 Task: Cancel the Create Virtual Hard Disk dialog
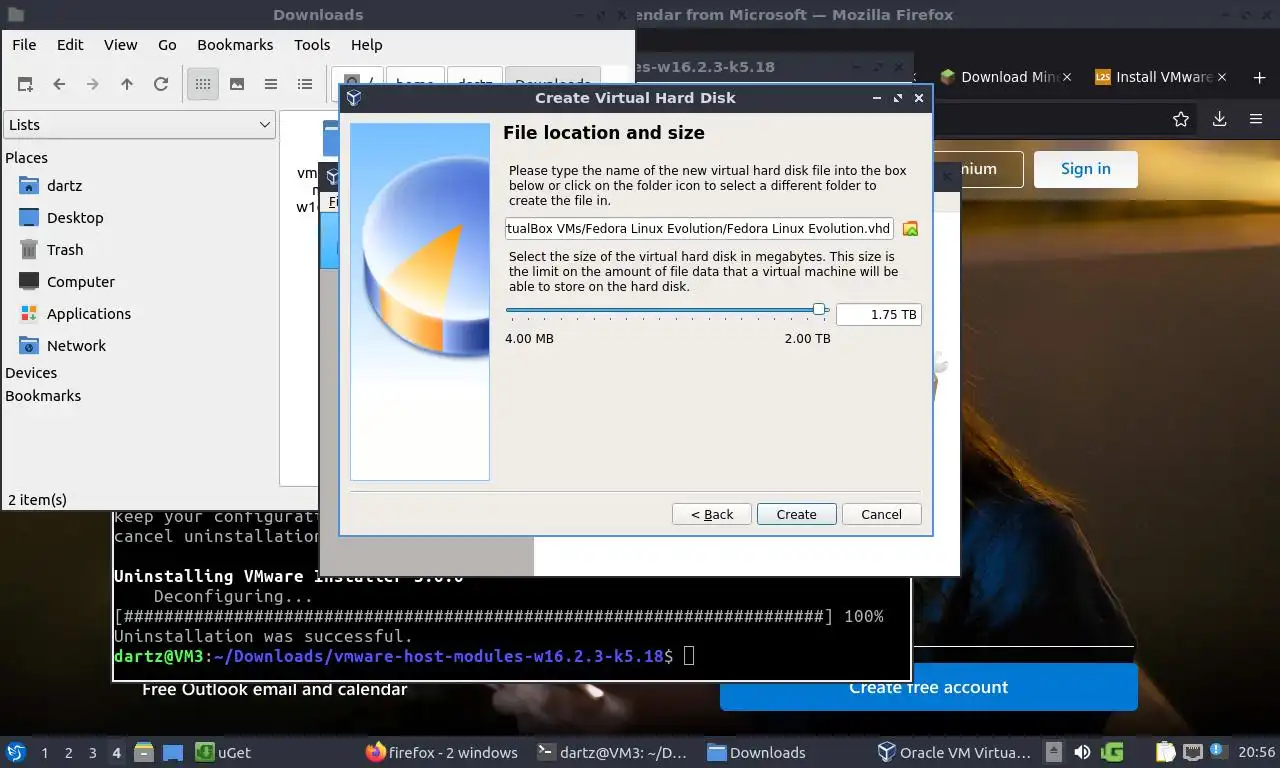pyautogui.click(x=881, y=514)
